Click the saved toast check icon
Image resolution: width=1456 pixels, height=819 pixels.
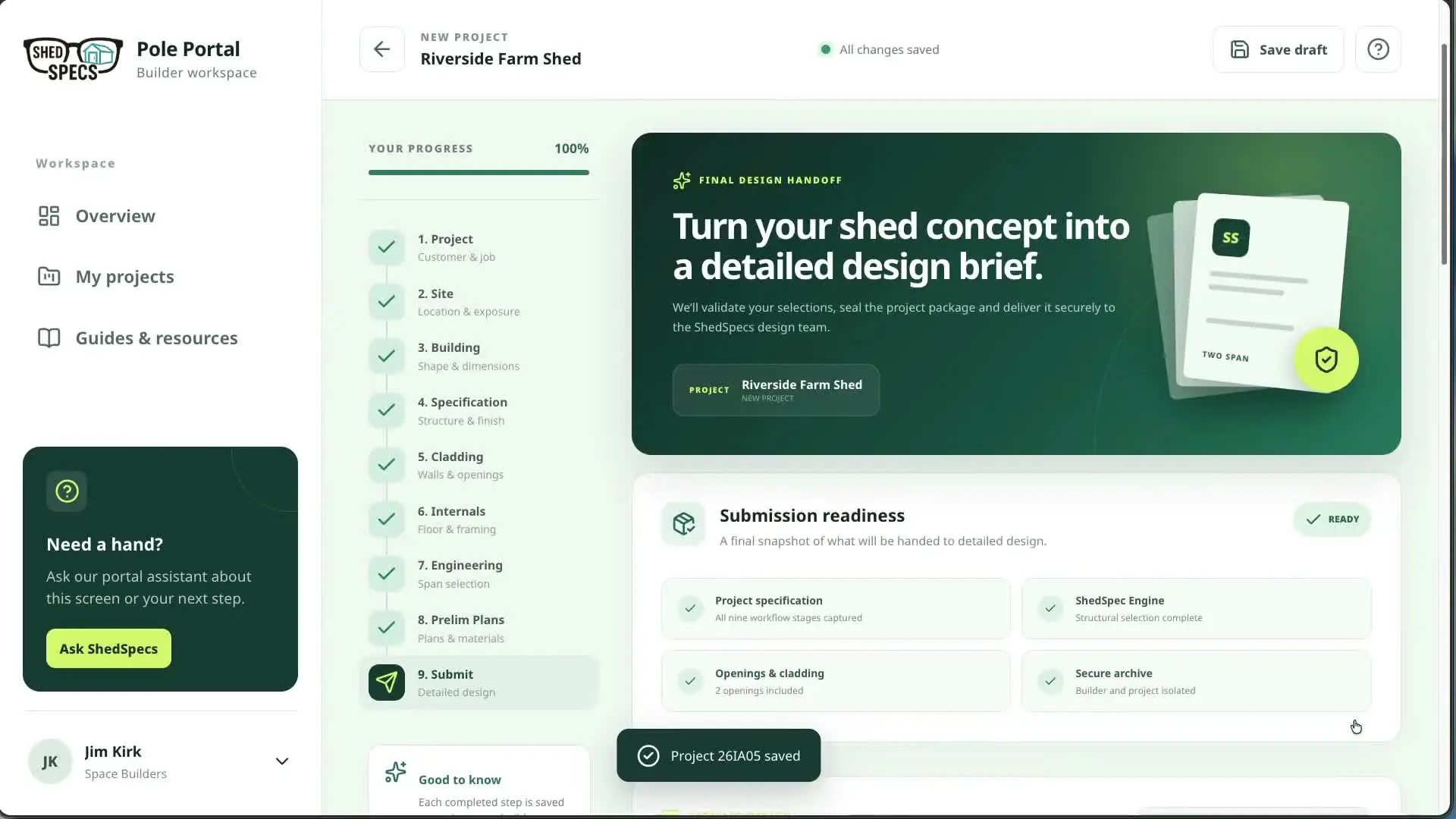pyautogui.click(x=648, y=756)
